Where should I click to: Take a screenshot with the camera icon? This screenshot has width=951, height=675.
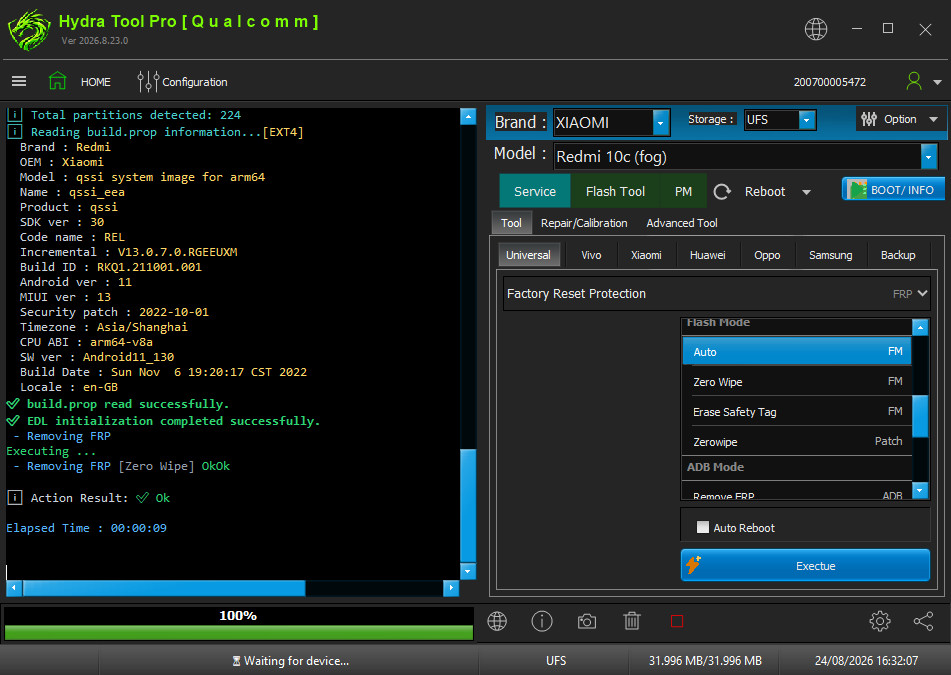point(586,621)
